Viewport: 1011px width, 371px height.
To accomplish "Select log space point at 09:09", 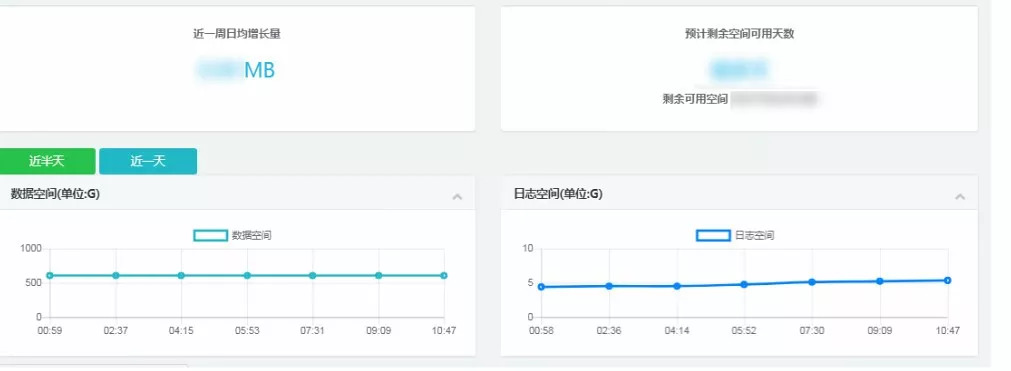I will point(879,281).
